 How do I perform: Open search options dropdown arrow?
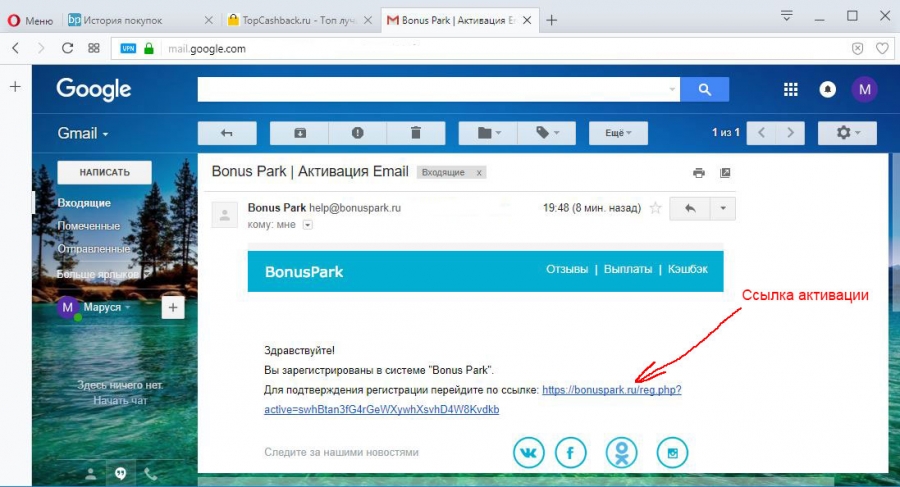click(672, 90)
